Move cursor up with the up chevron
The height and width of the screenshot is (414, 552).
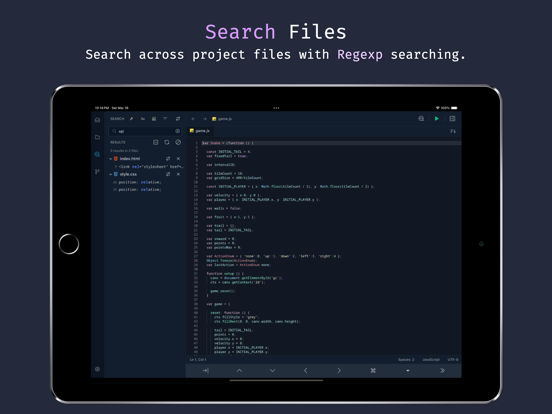point(239,371)
